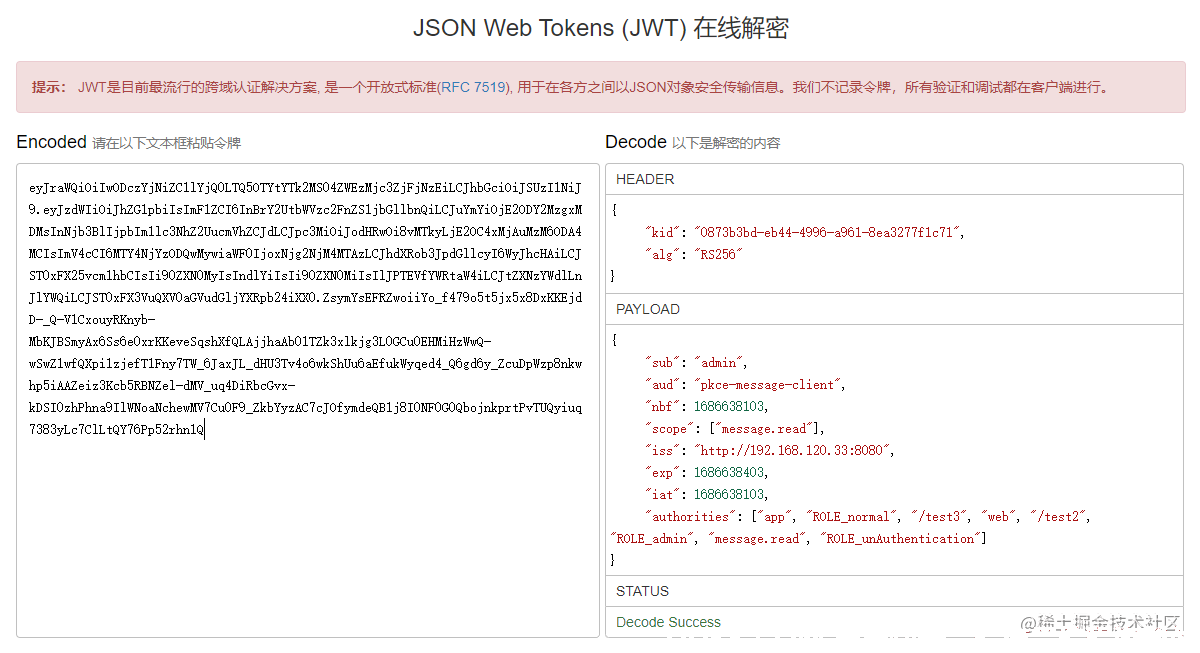
Task: Select the alg value RS256
Action: 716,254
